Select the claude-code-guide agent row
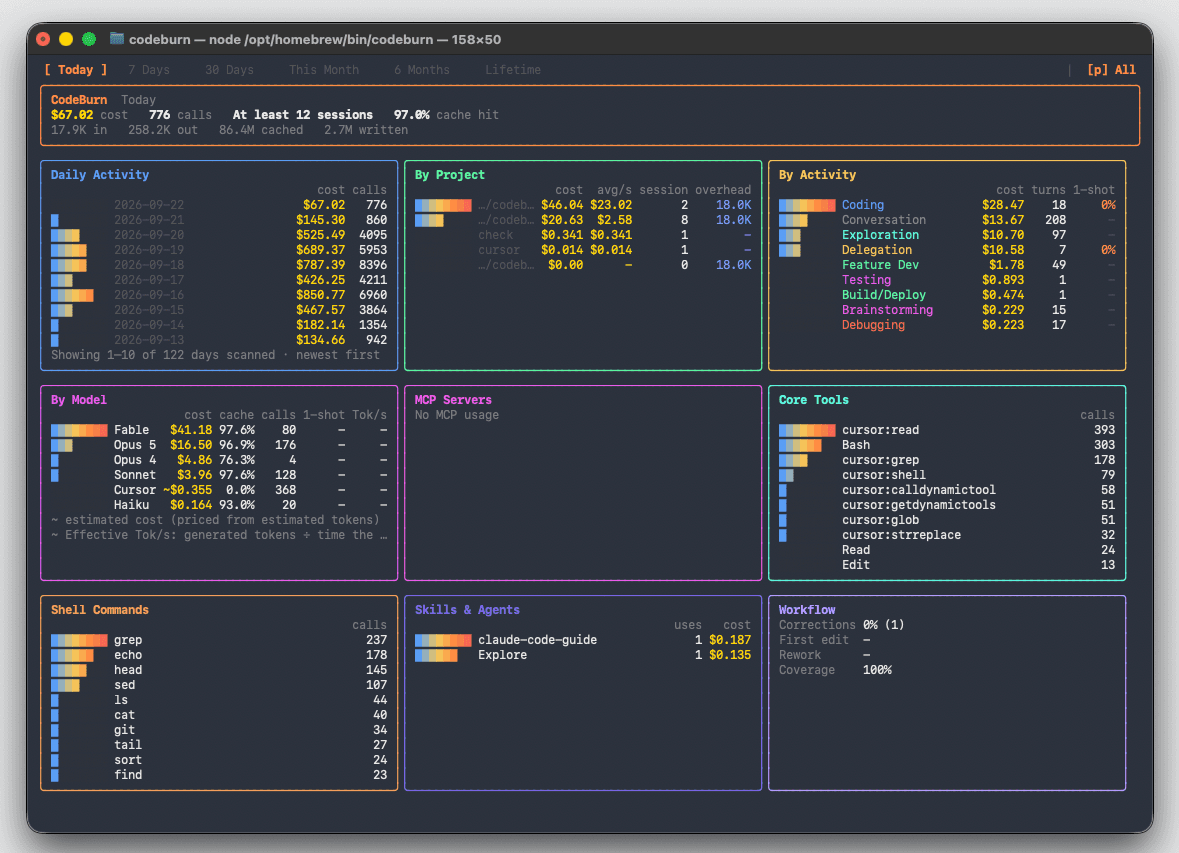The width and height of the screenshot is (1179, 853). [x=583, y=640]
